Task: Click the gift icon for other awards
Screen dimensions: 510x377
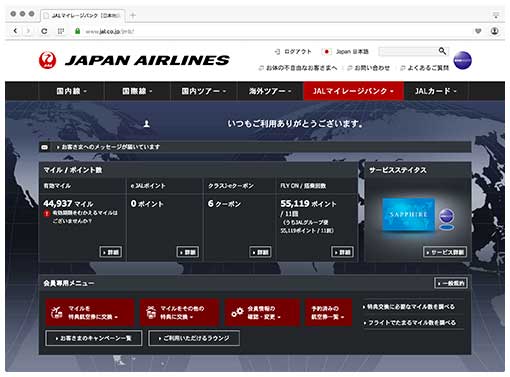Action: pos(151,312)
